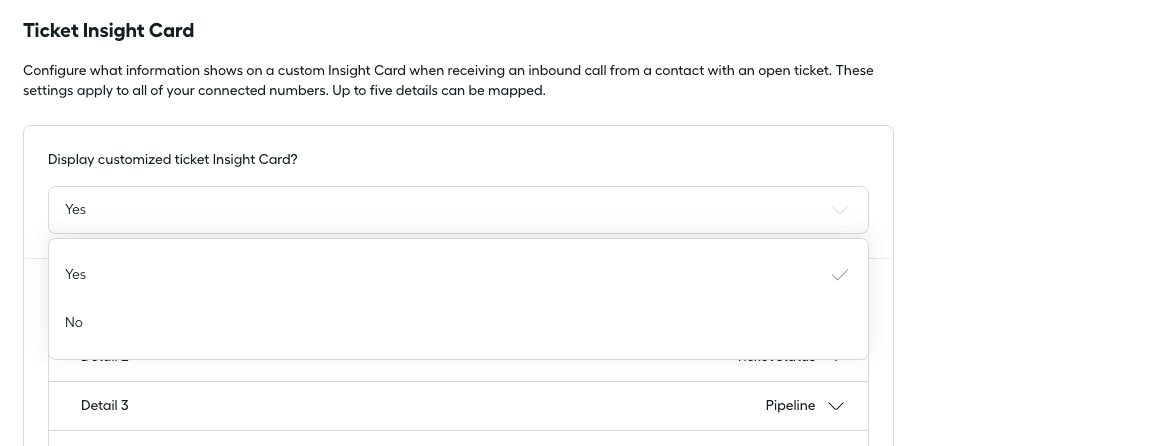1155x446 pixels.
Task: Click the checkmark beside the Yes option
Action: pos(839,274)
